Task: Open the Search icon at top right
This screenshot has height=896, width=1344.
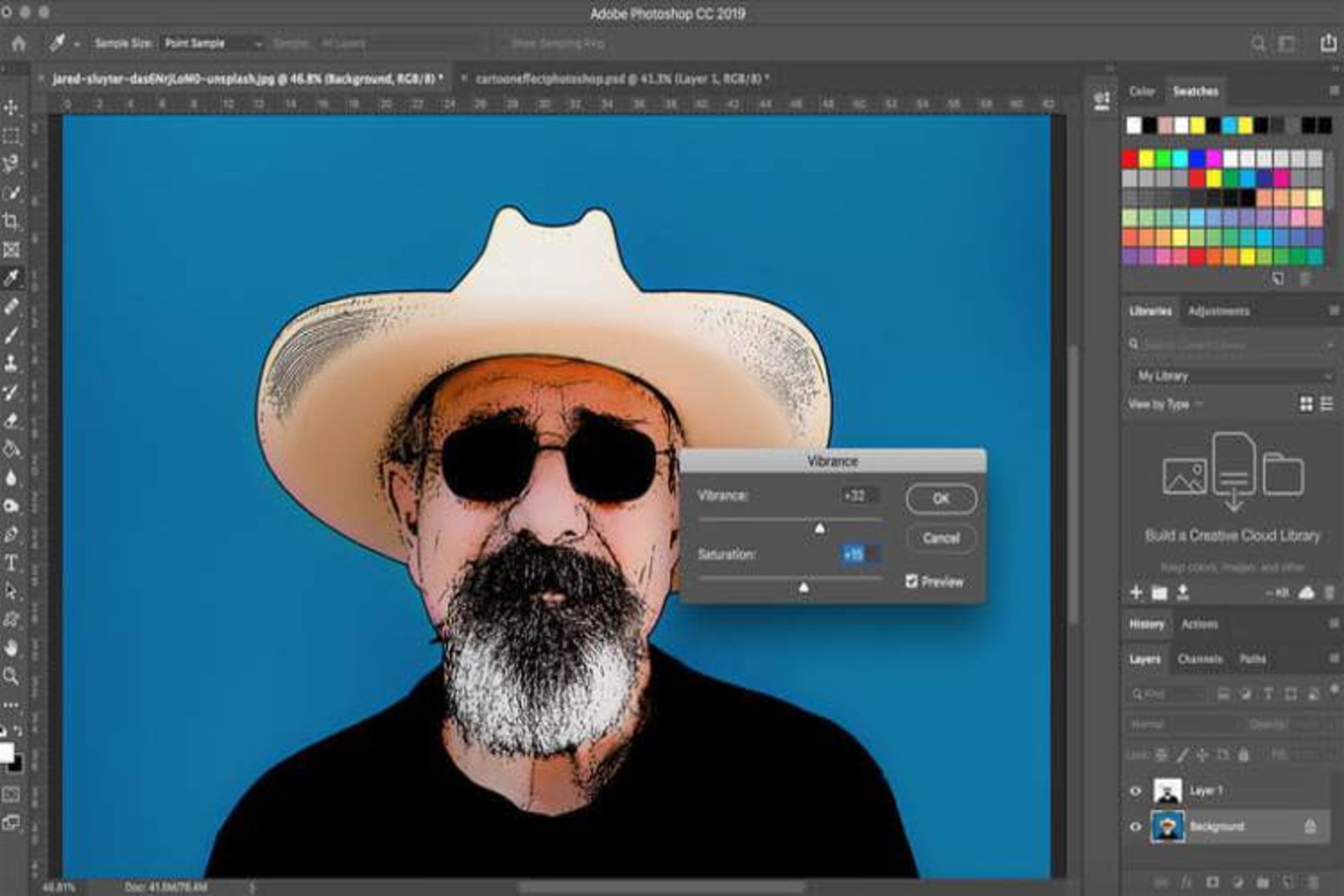Action: (1258, 43)
